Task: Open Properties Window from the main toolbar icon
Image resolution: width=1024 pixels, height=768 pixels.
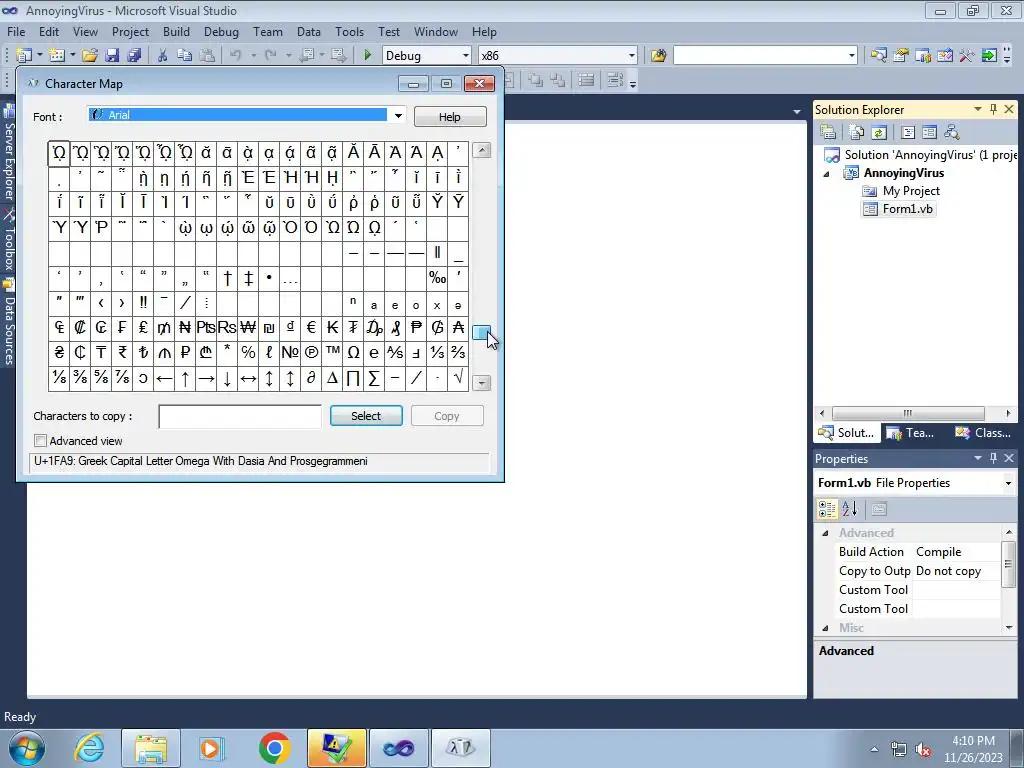Action: click(901, 56)
